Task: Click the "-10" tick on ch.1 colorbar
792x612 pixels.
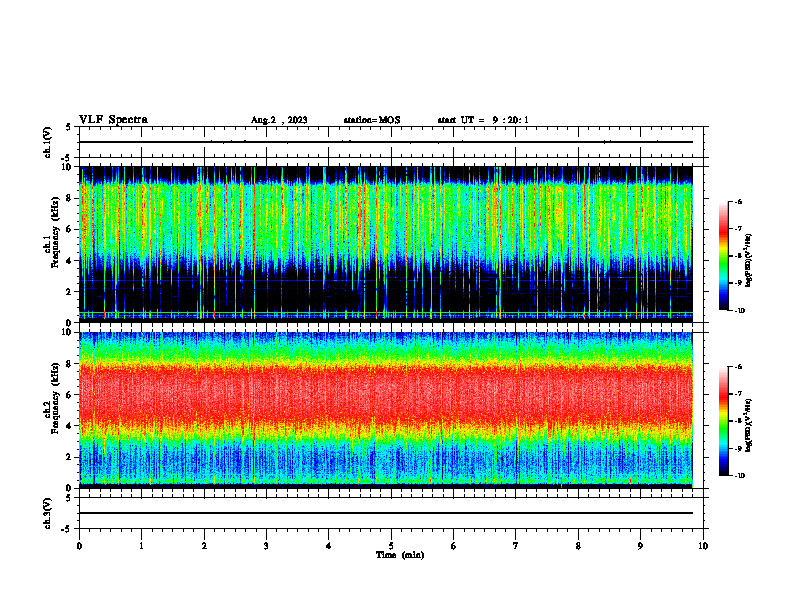Action: pyautogui.click(x=740, y=311)
